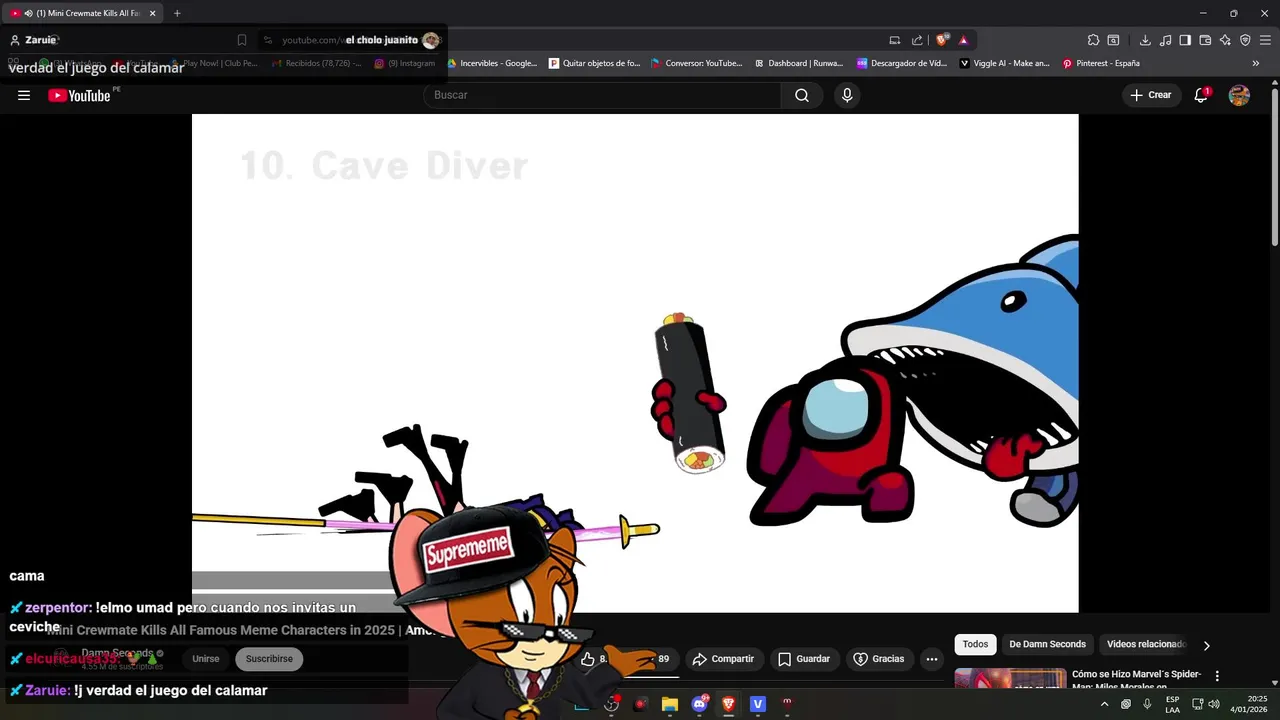Click the Suscribirse subscribe button
Screen dimensions: 1280x720
tap(269, 659)
